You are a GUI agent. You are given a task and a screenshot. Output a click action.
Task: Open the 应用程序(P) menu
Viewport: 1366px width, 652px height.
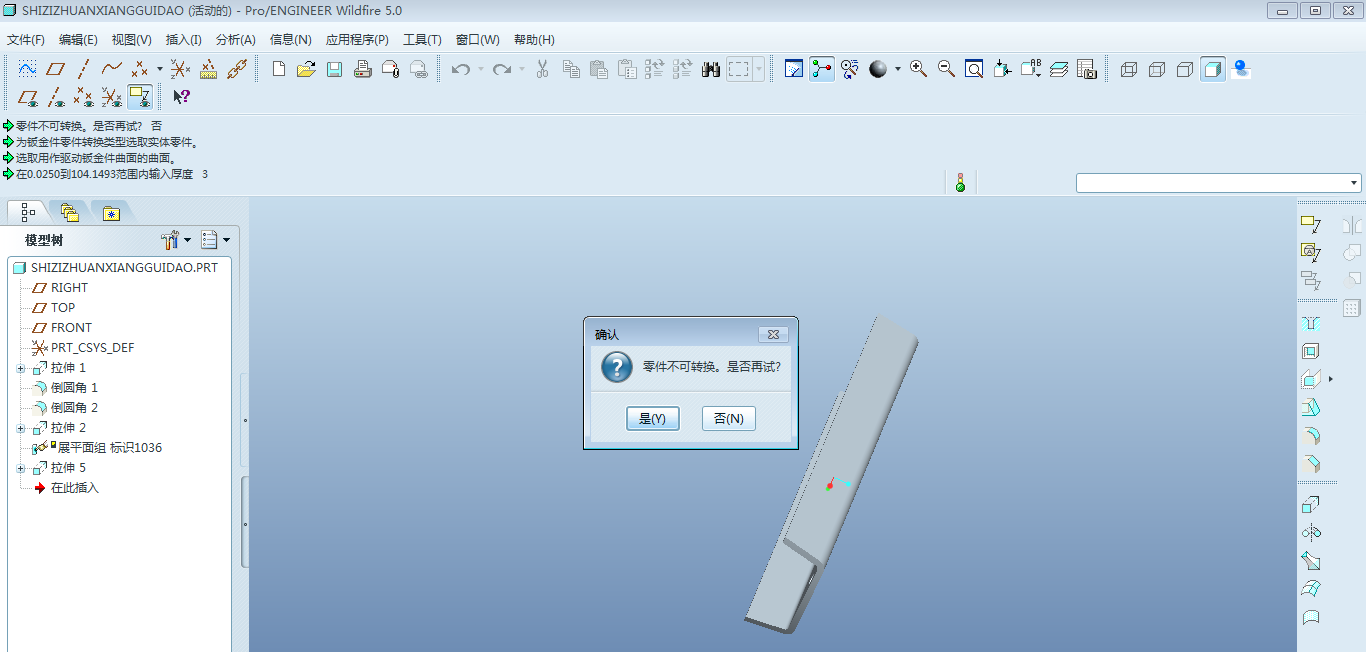coord(357,40)
